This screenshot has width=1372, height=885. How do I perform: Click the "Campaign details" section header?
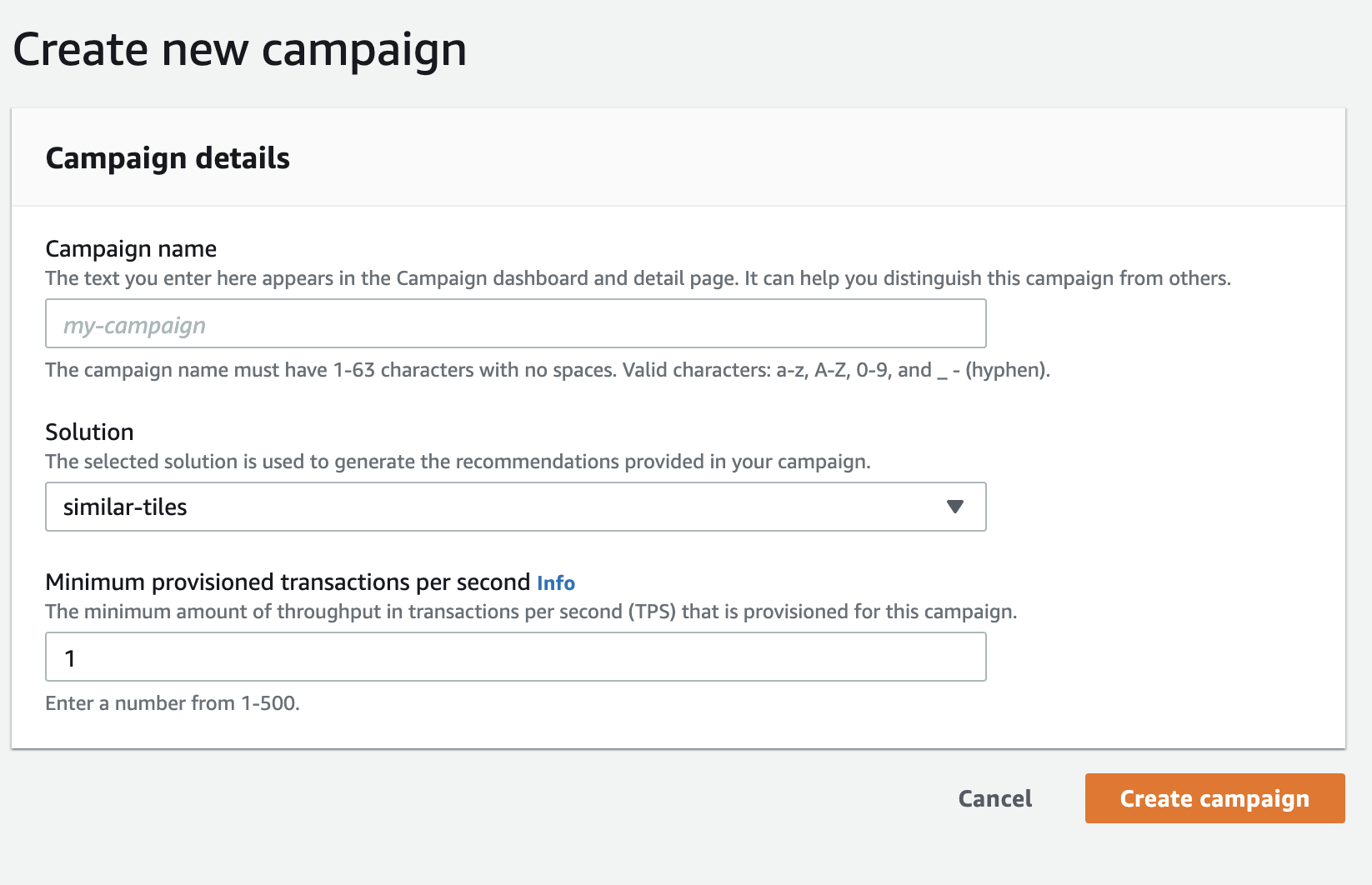pos(168,158)
